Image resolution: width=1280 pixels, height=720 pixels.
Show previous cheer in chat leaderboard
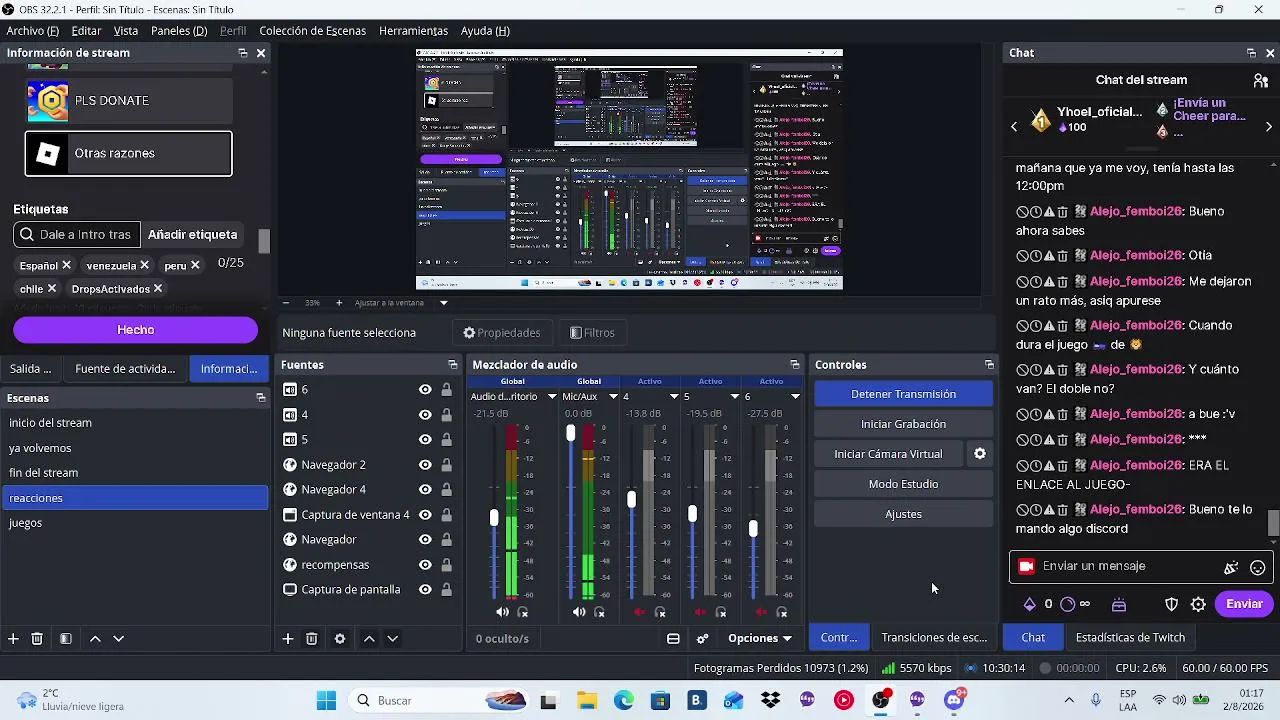click(x=1014, y=127)
